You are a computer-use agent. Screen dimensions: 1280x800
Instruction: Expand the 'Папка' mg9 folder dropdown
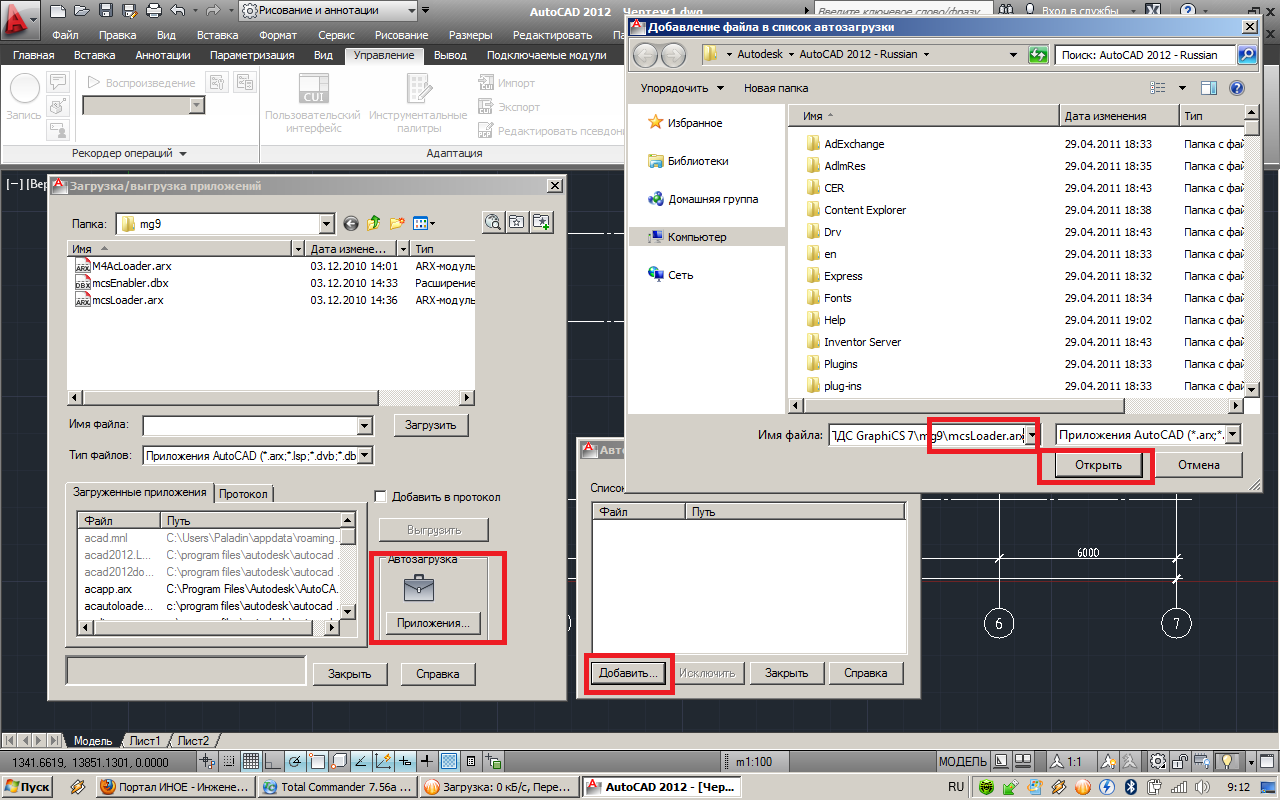pyautogui.click(x=326, y=224)
